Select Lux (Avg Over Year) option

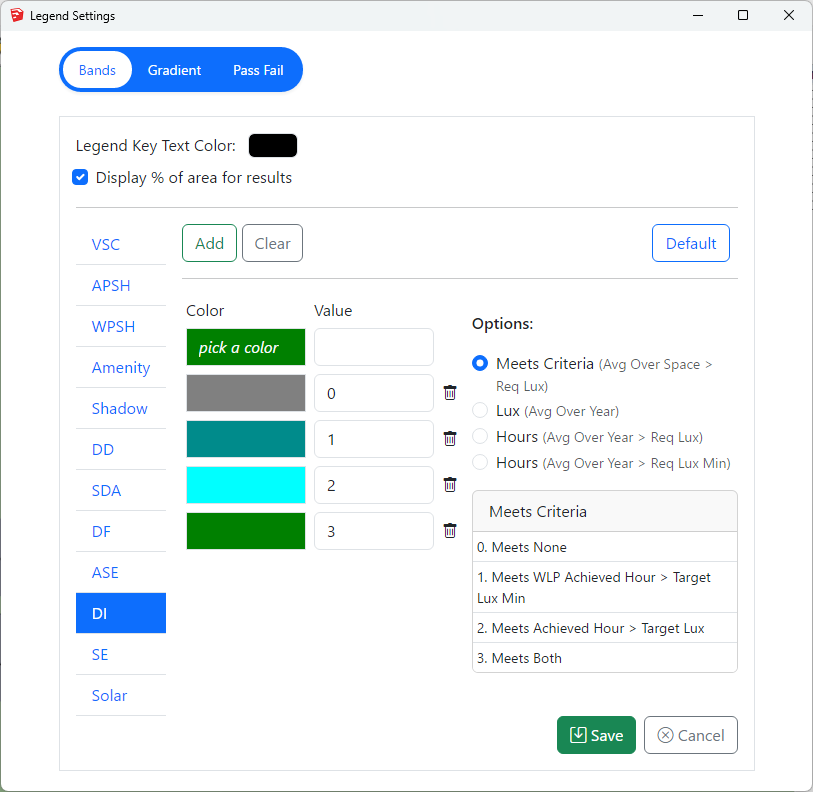point(480,411)
